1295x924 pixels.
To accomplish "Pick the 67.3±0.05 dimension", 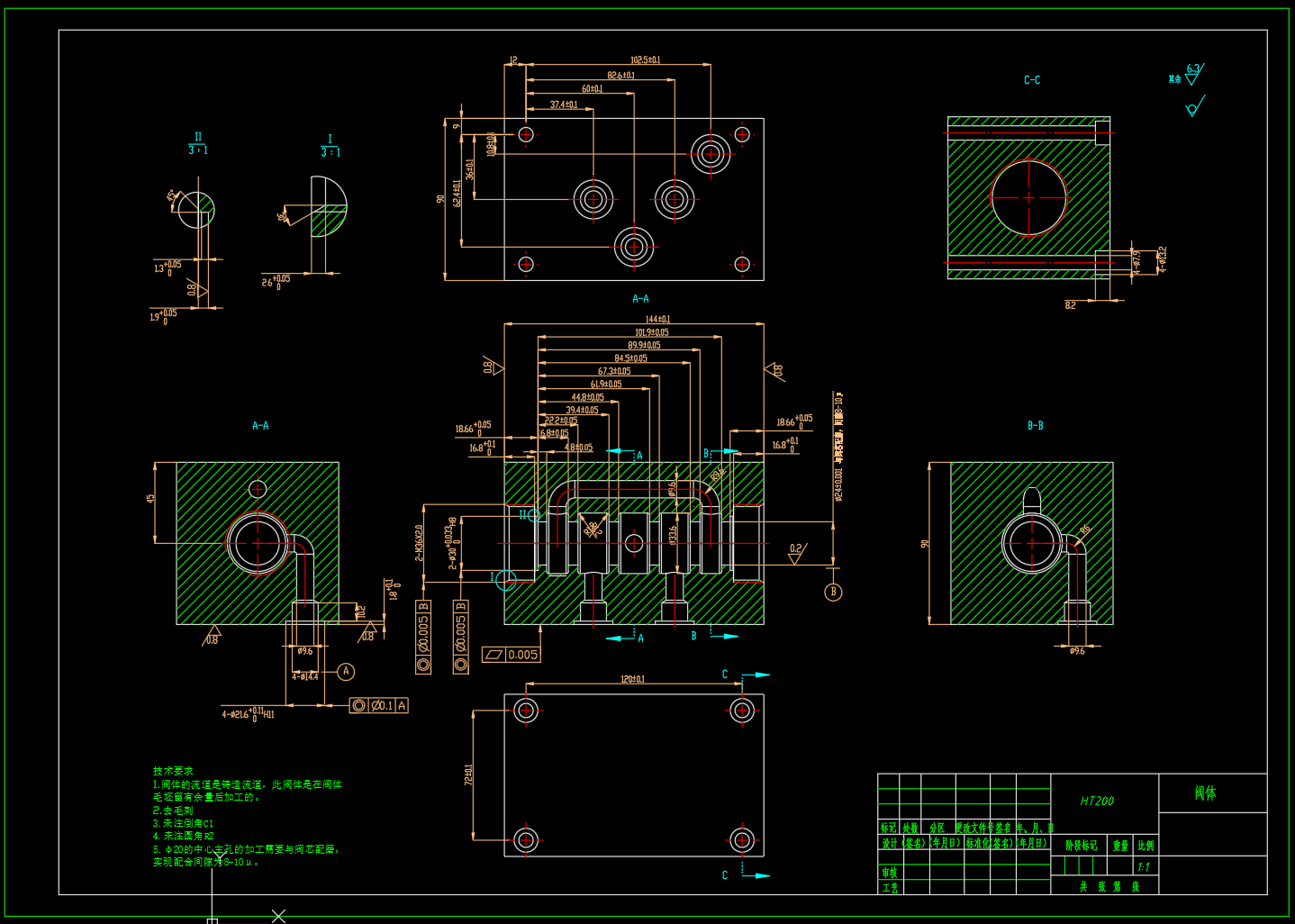I will (x=614, y=371).
